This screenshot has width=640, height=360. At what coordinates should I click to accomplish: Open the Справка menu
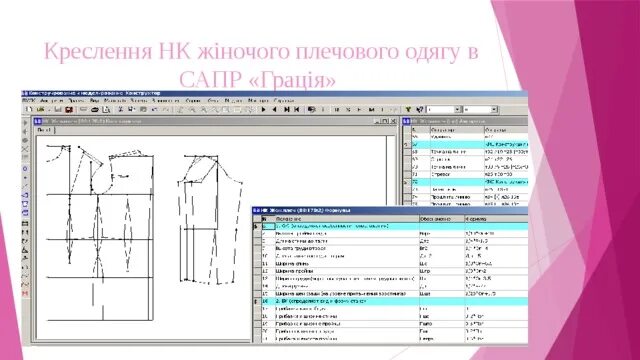tap(284, 100)
